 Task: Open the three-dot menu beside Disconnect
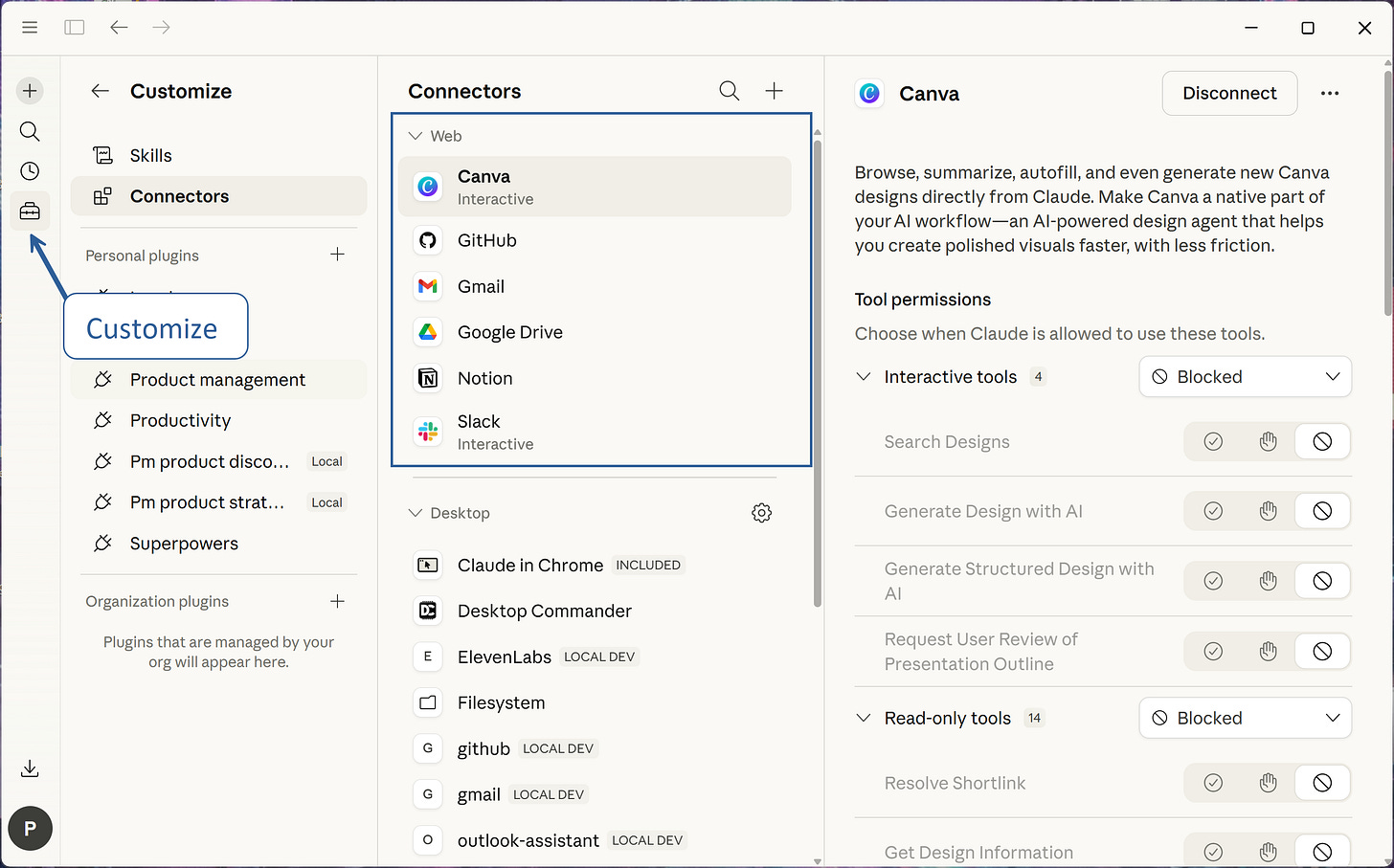click(x=1330, y=93)
